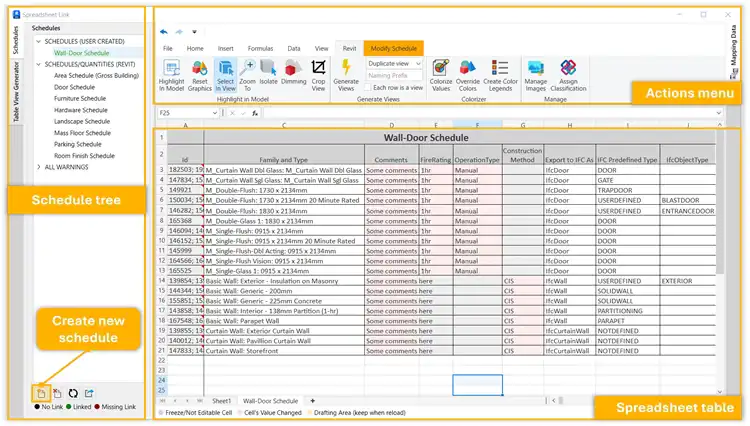The image size is (750, 426).
Task: Click the Highlight In Model ribbon icon
Action: coord(171,68)
